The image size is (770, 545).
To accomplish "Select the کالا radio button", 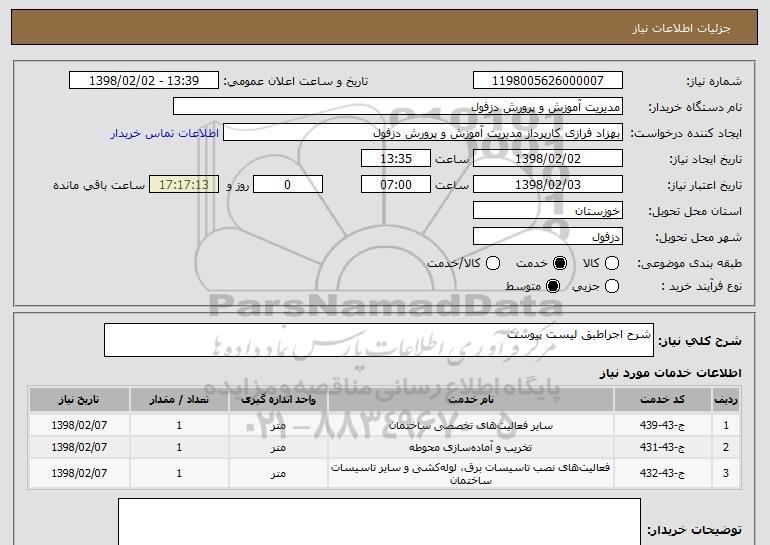I will [612, 263].
